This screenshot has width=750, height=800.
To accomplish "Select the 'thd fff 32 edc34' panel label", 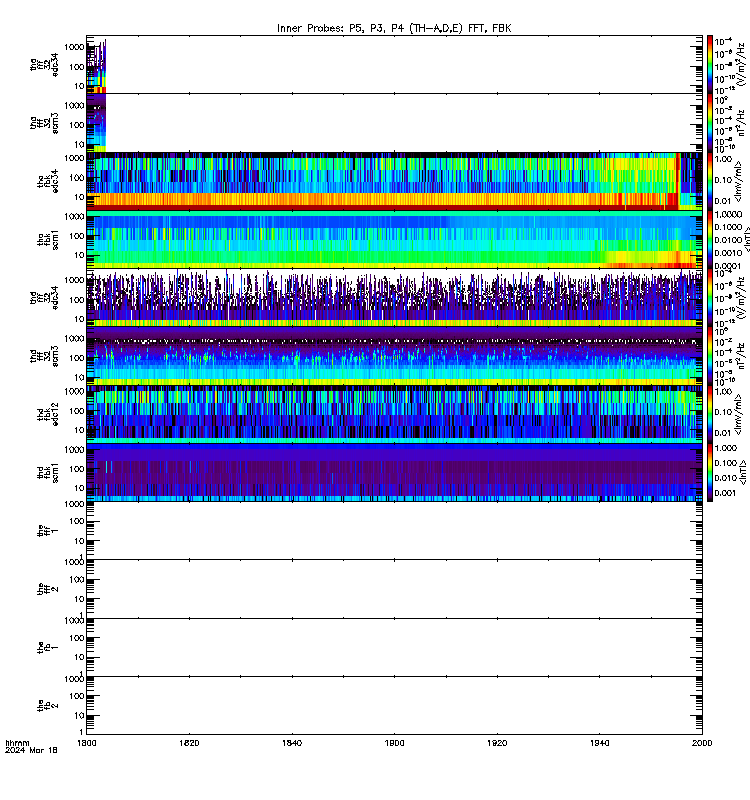I will (x=44, y=297).
